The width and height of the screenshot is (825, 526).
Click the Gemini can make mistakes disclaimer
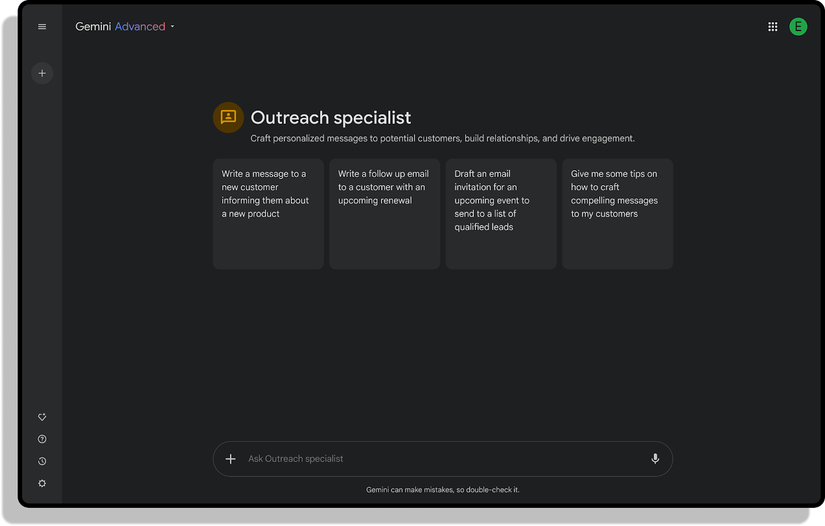(442, 490)
